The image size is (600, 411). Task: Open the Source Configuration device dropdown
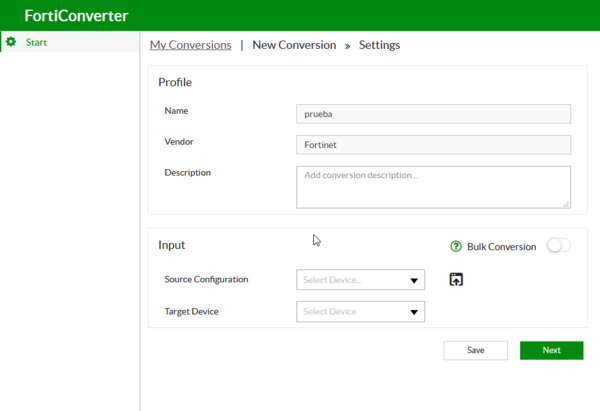tap(360, 281)
